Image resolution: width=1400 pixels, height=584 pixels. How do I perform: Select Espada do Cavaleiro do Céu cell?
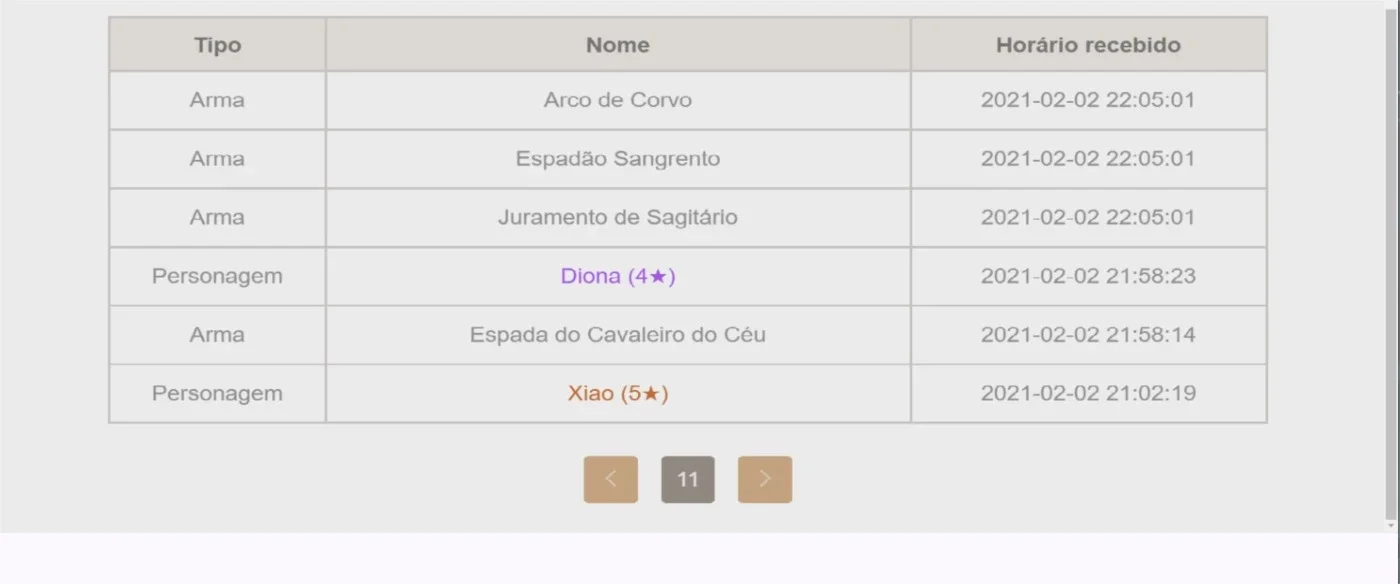(x=618, y=335)
